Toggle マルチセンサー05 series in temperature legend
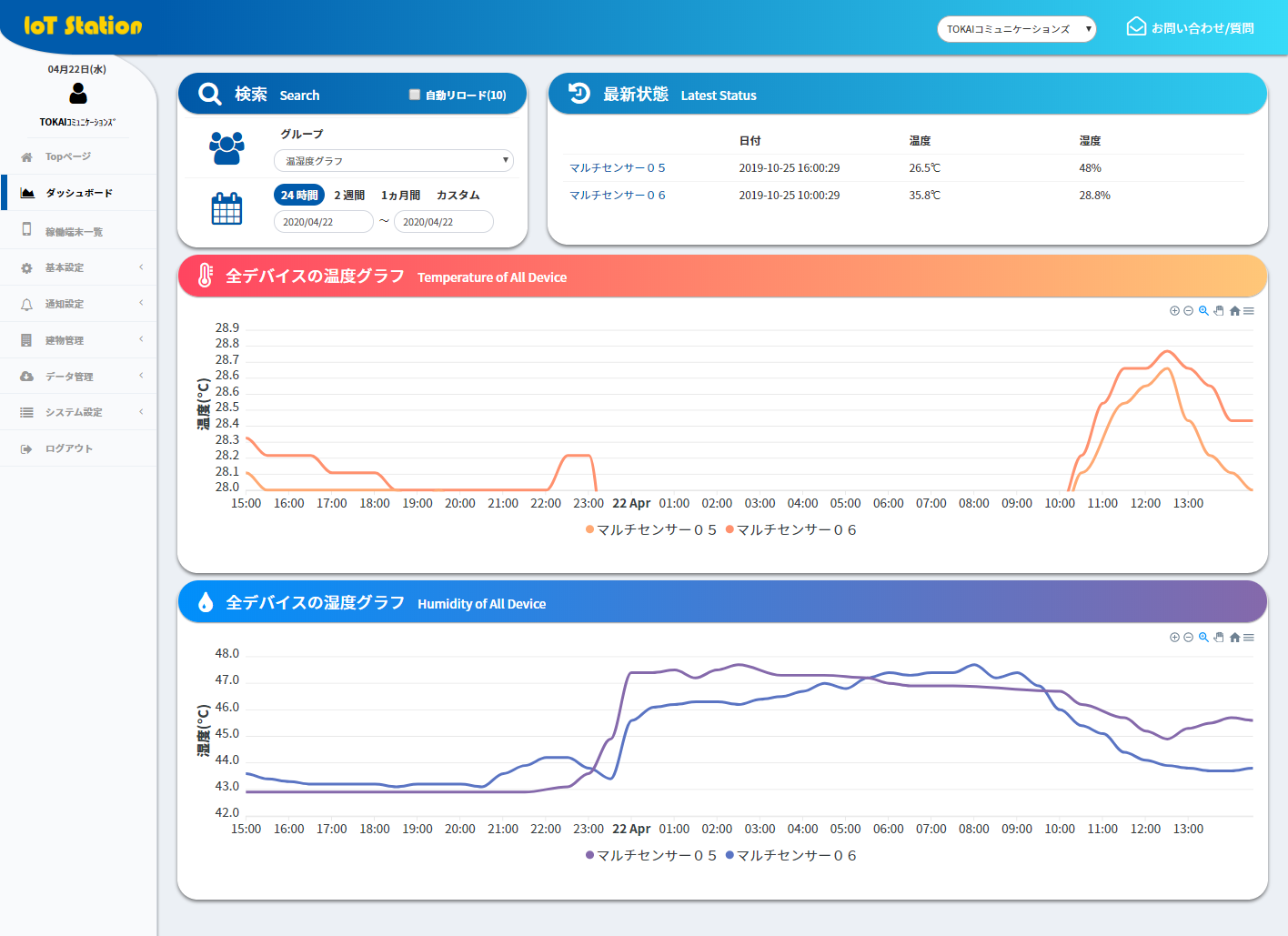1288x936 pixels. (651, 529)
